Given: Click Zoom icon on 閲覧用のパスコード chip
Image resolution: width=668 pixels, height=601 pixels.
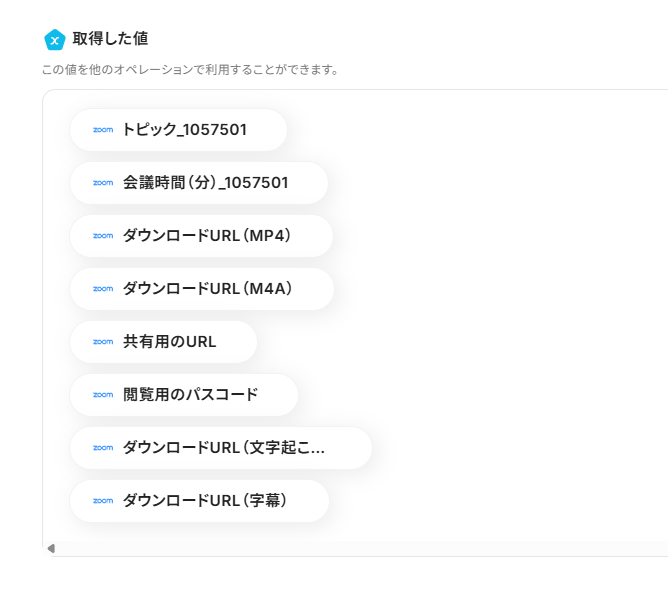Looking at the screenshot, I should pos(103,395).
